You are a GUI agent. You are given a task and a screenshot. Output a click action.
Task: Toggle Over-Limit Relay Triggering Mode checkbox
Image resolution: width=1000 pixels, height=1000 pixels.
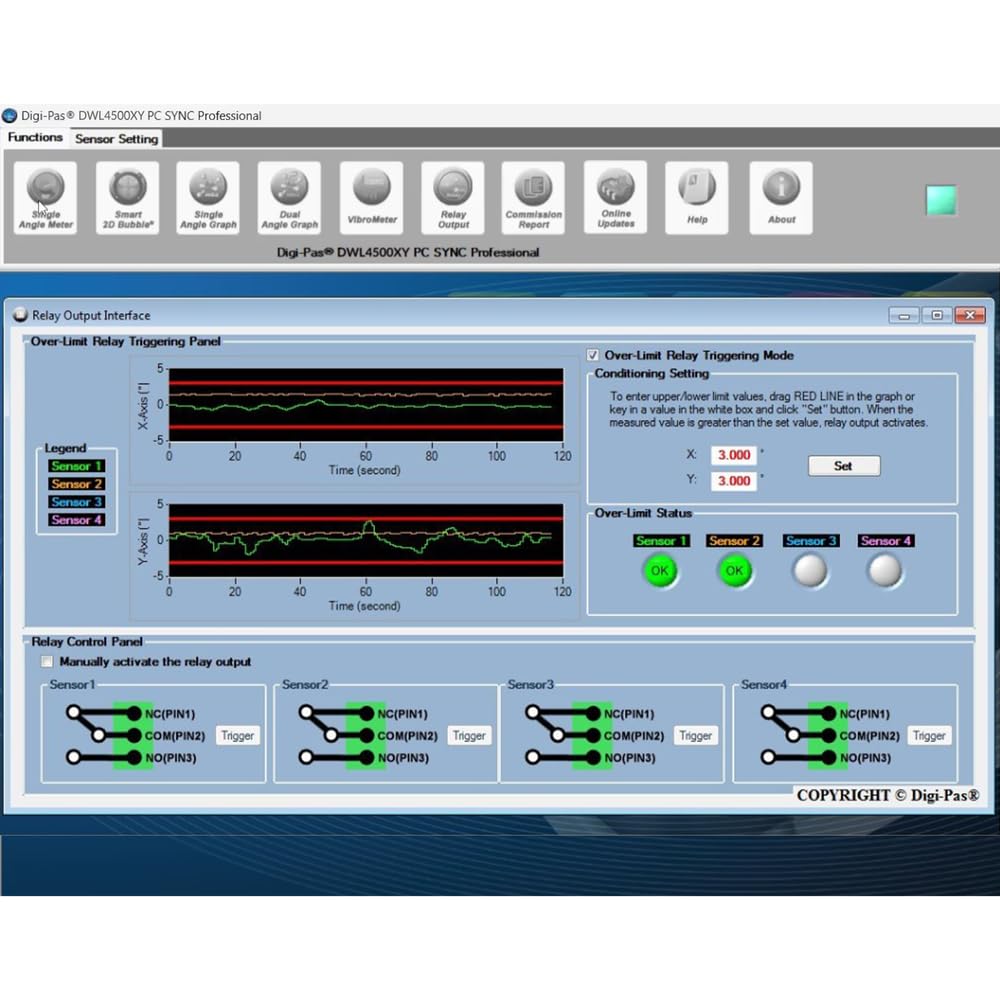[x=592, y=355]
